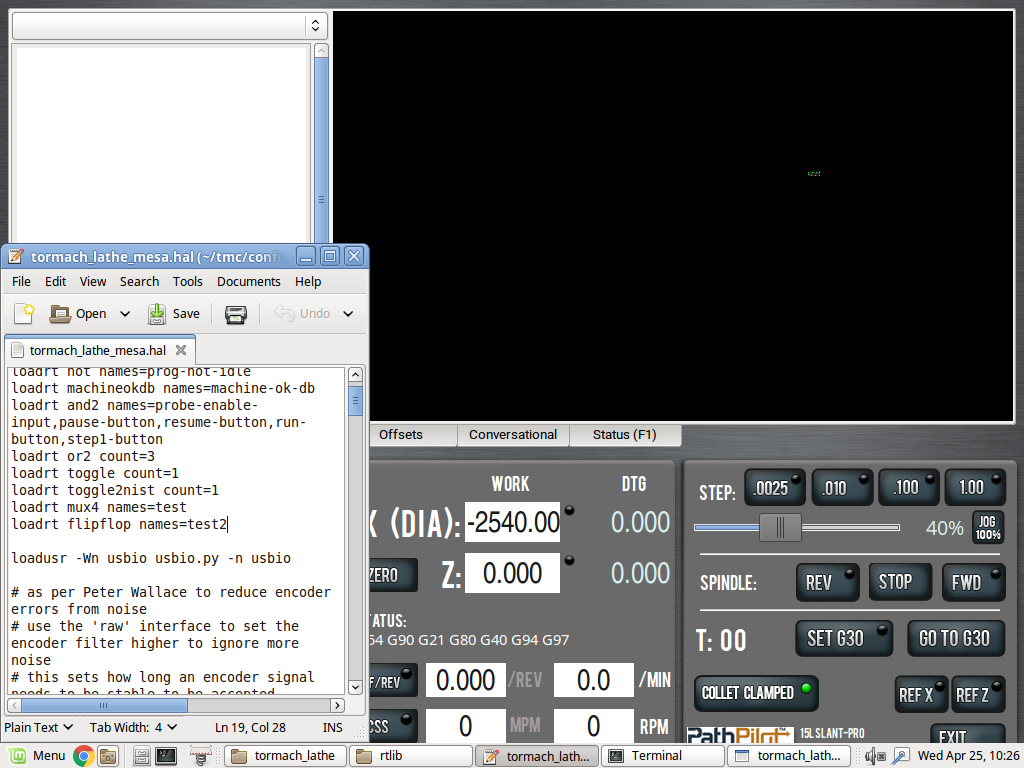Click the Print icon in gedit
The width and height of the screenshot is (1024, 768).
pos(236,314)
